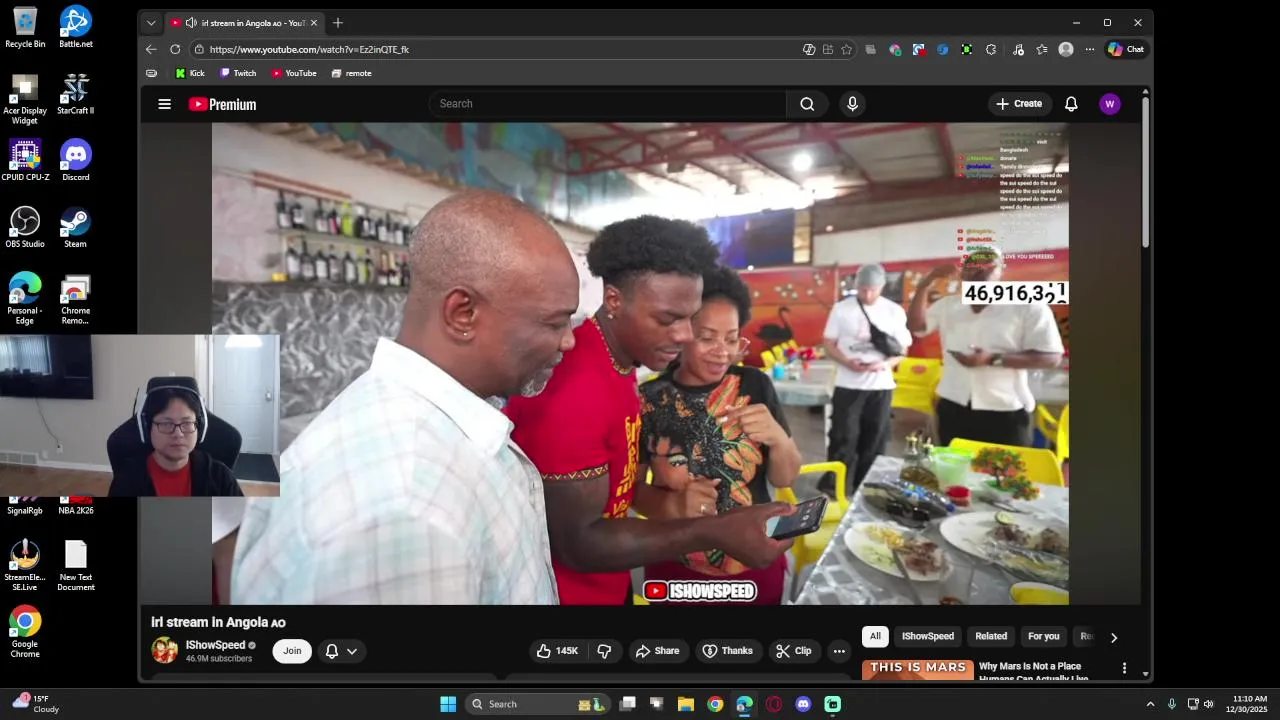Create a Clip of the video
Screen dimensions: 1280x720
pos(794,651)
